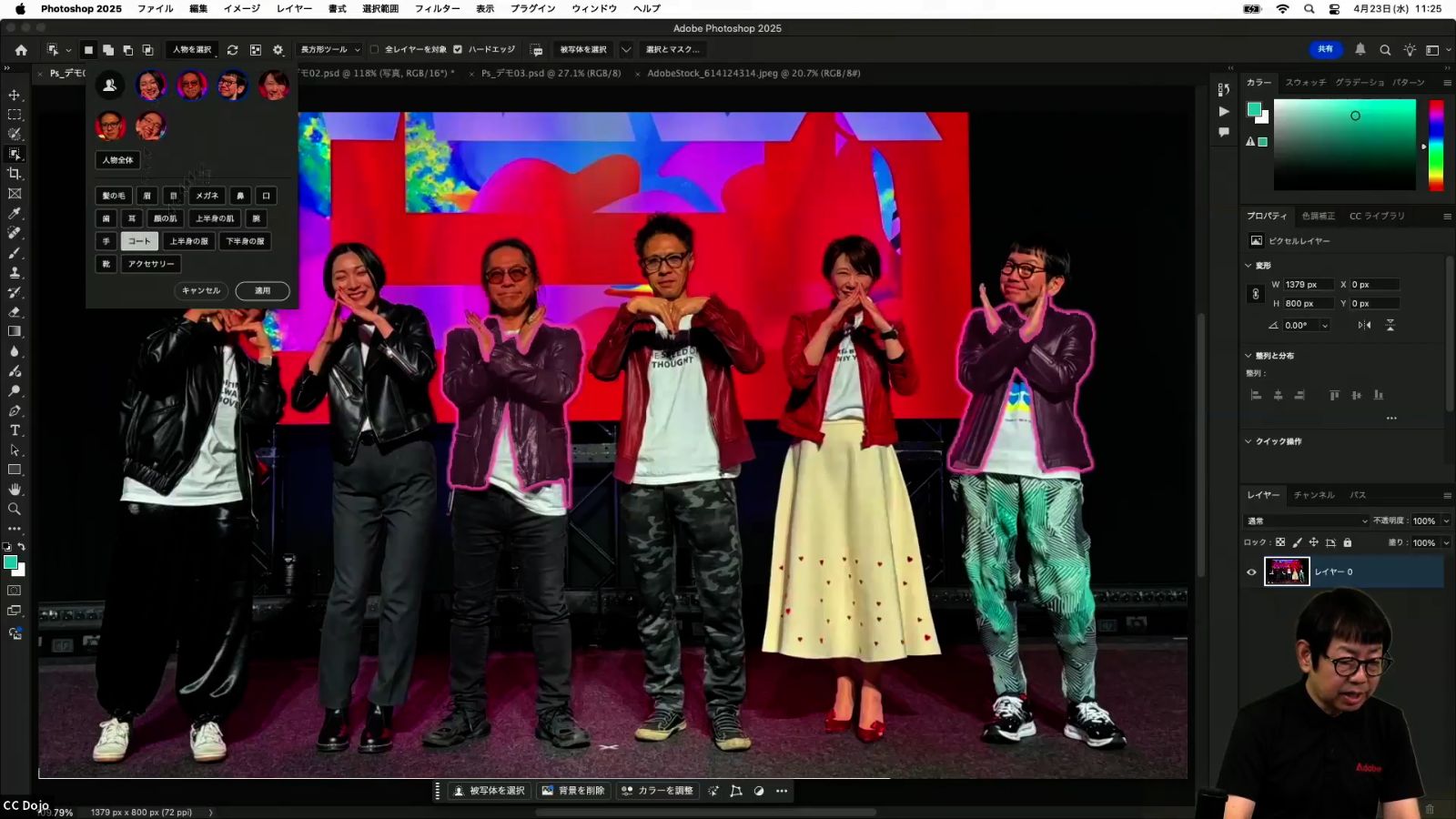Image resolution: width=1456 pixels, height=819 pixels.
Task: Flip horizontal in Properties transform
Action: 1364,325
